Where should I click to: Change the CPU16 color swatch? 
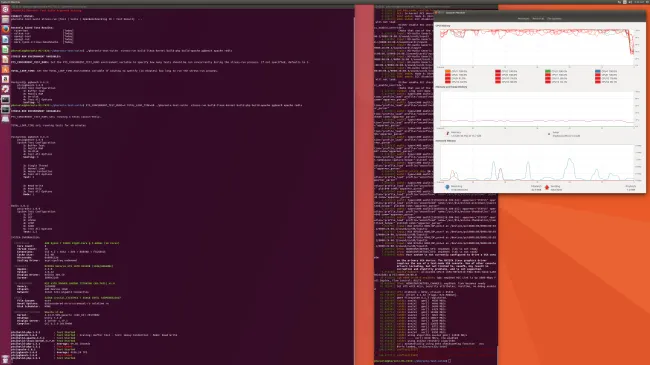pyautogui.click(x=598, y=82)
